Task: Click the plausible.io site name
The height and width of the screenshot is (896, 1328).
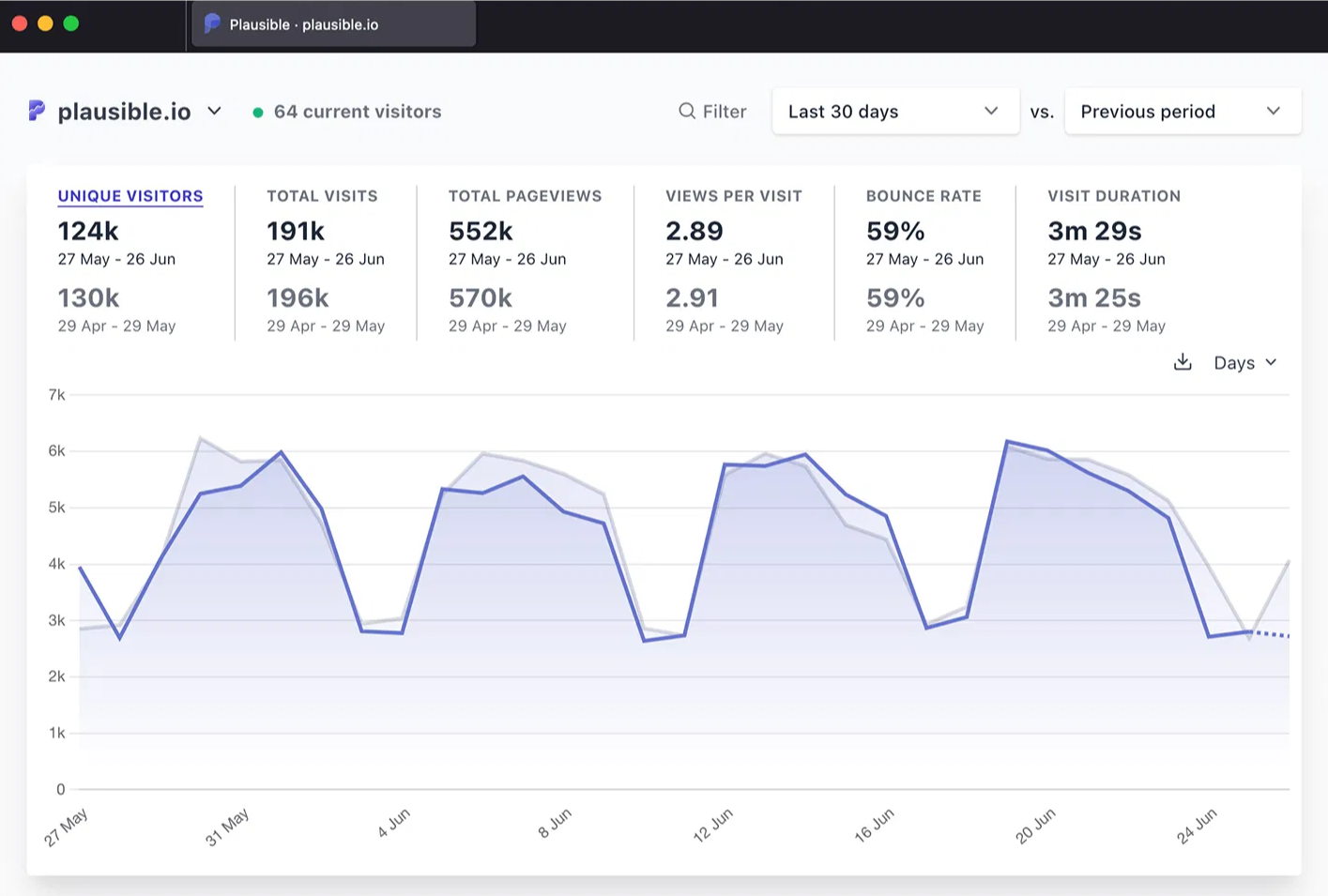Action: pyautogui.click(x=124, y=112)
